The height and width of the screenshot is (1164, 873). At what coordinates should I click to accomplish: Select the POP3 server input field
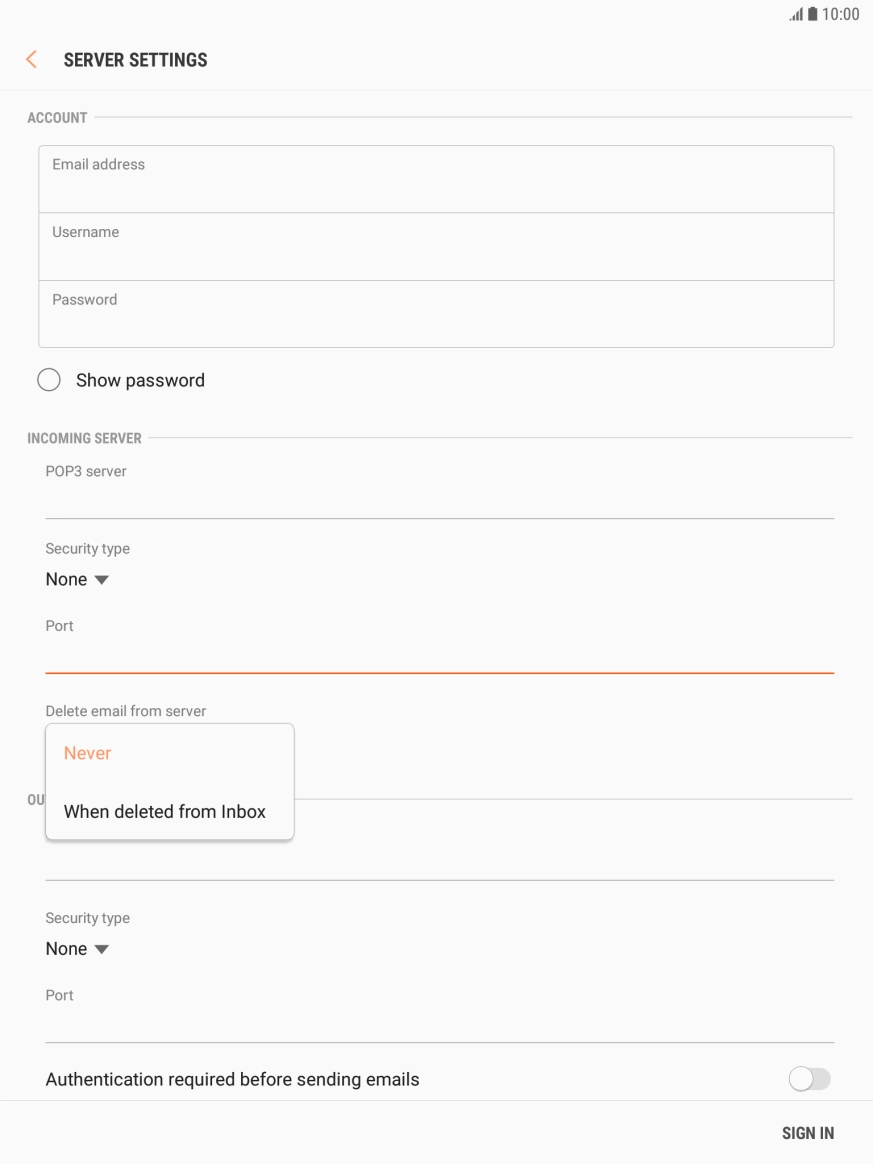[440, 498]
